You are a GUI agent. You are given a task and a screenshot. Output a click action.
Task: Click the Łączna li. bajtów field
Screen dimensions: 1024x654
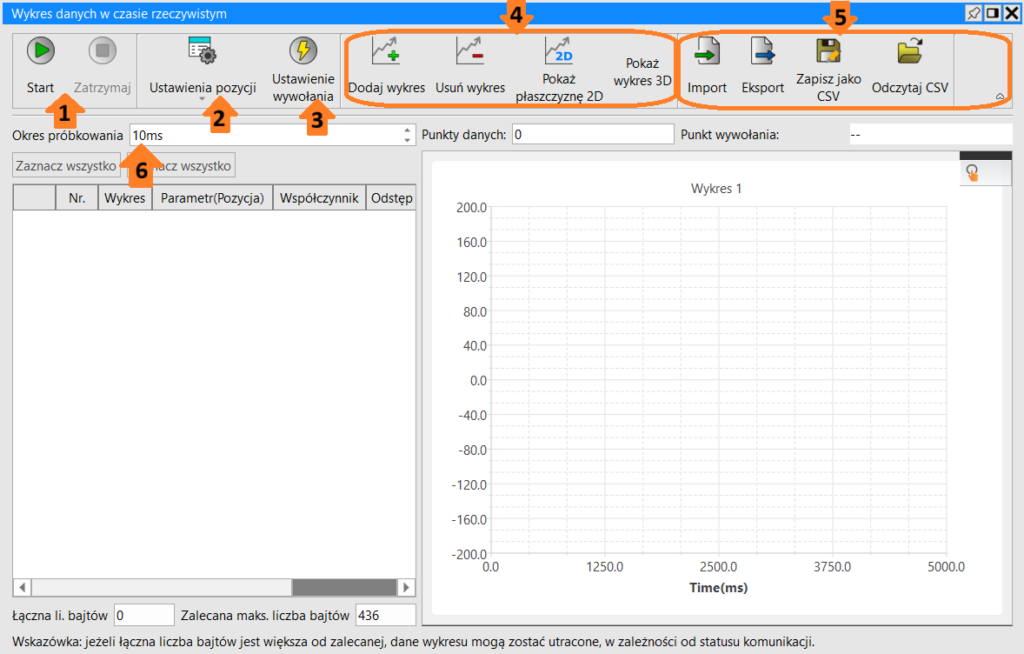[x=144, y=615]
